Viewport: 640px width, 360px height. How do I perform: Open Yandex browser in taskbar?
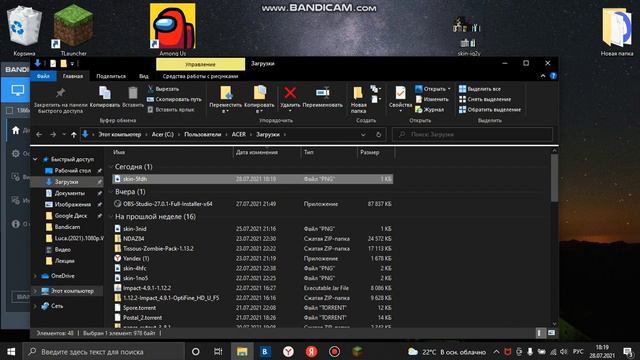coord(288,351)
